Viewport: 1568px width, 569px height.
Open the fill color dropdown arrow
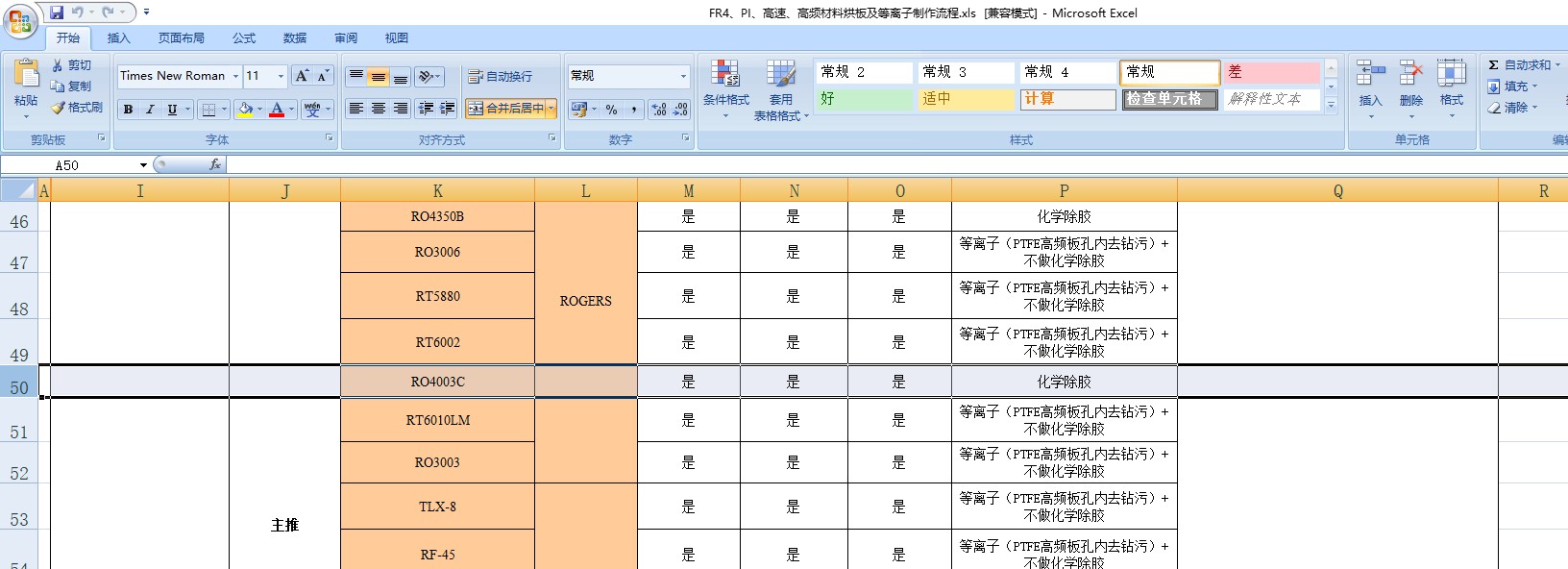pos(259,110)
